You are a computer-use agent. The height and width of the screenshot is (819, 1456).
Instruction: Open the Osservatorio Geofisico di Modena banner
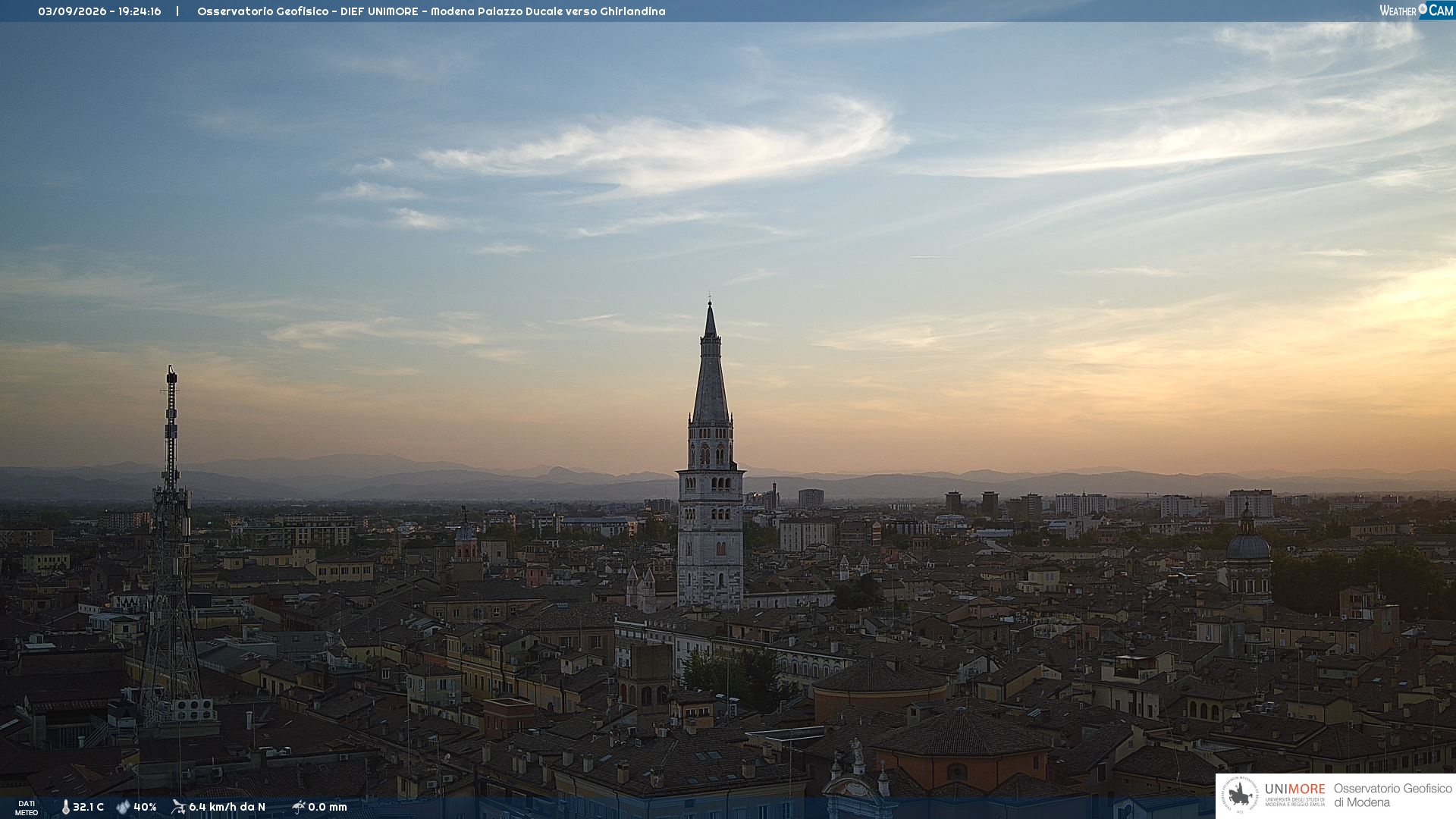[1335, 795]
